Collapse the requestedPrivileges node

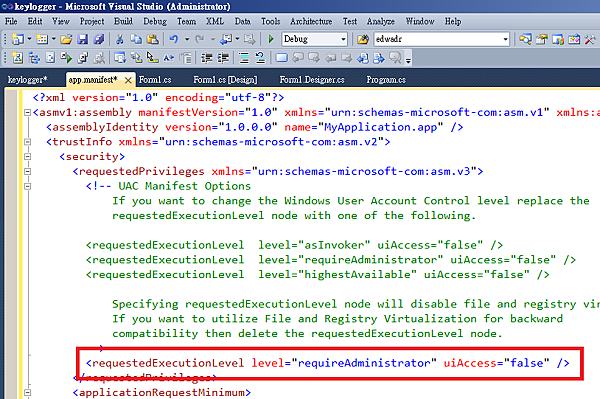click(x=27, y=171)
